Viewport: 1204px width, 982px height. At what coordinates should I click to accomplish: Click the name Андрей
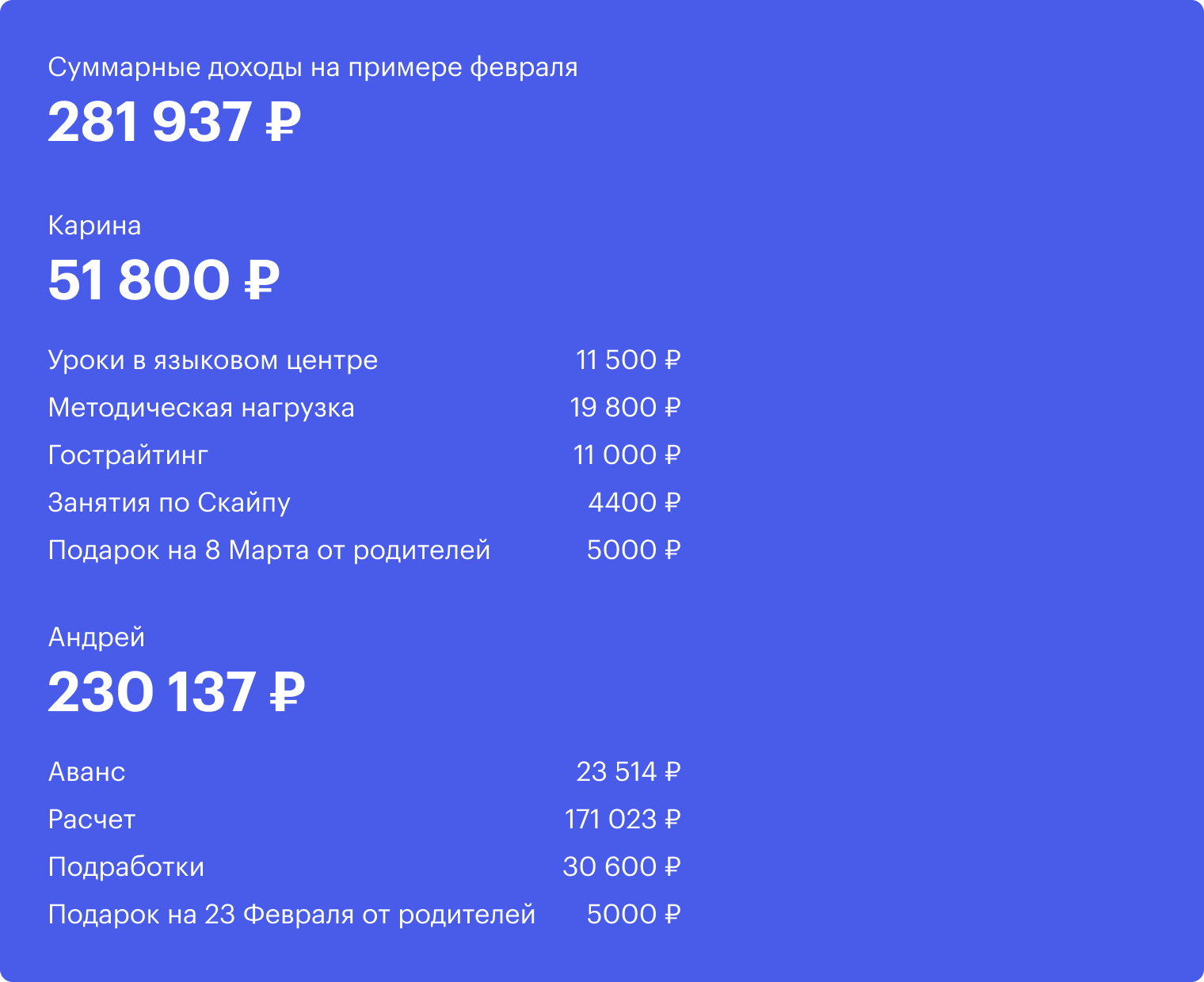click(x=97, y=638)
